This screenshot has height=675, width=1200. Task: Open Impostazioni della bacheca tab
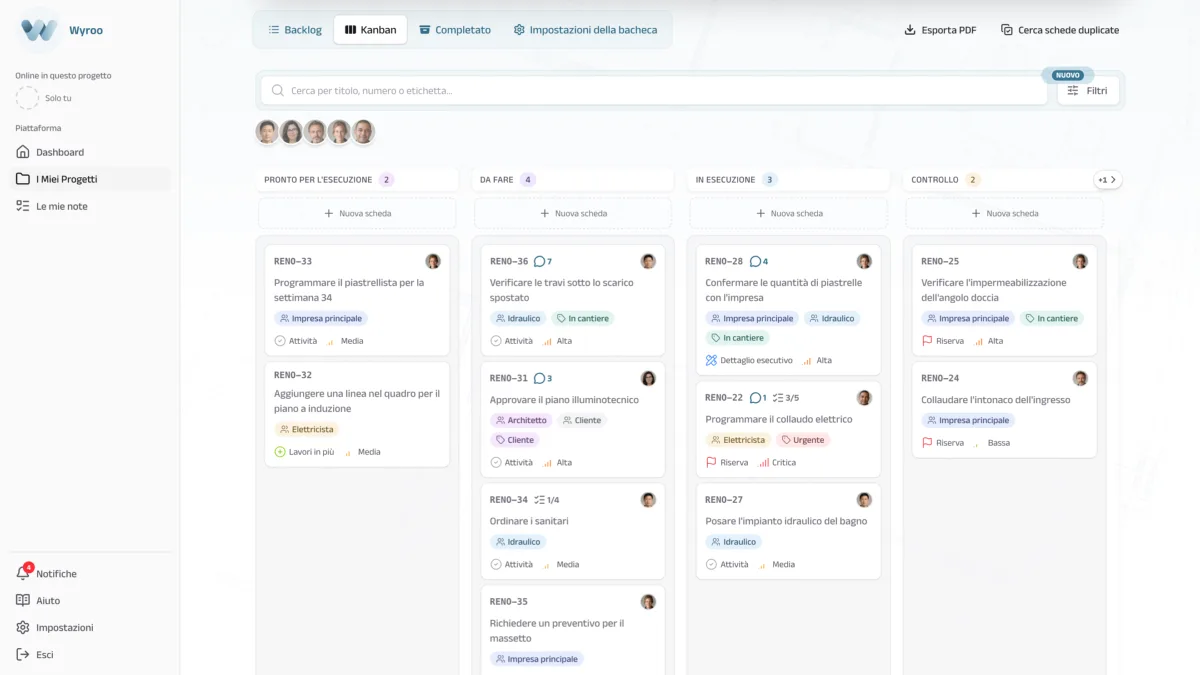pos(586,30)
